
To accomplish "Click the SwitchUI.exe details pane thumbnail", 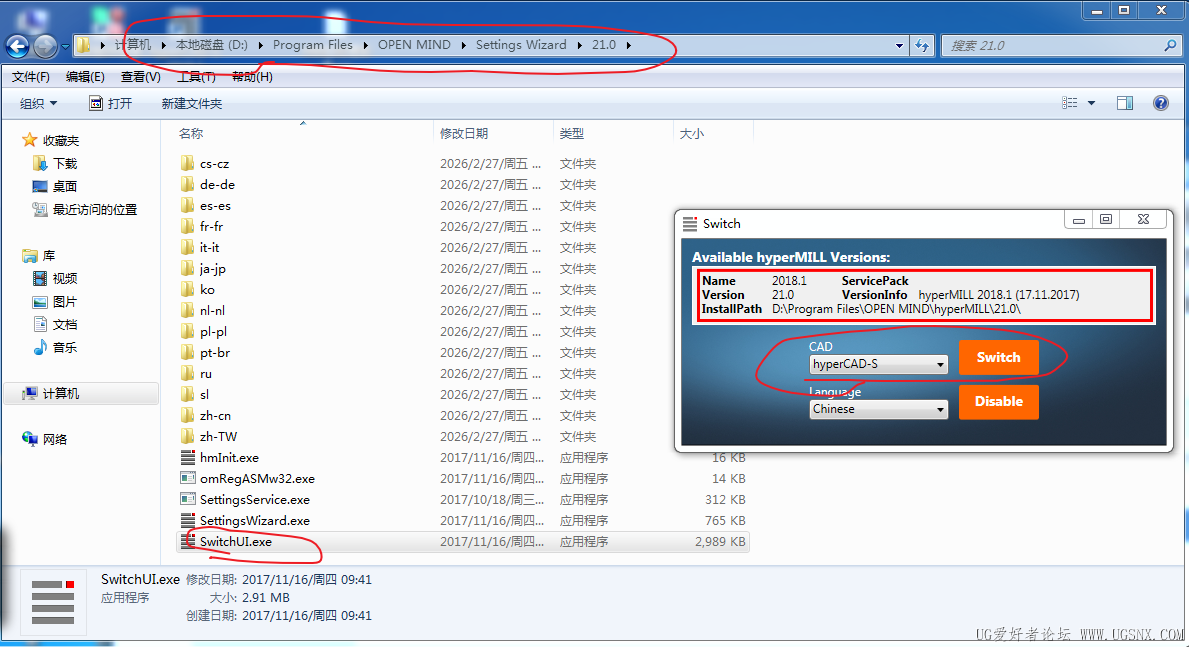I will click(x=53, y=602).
